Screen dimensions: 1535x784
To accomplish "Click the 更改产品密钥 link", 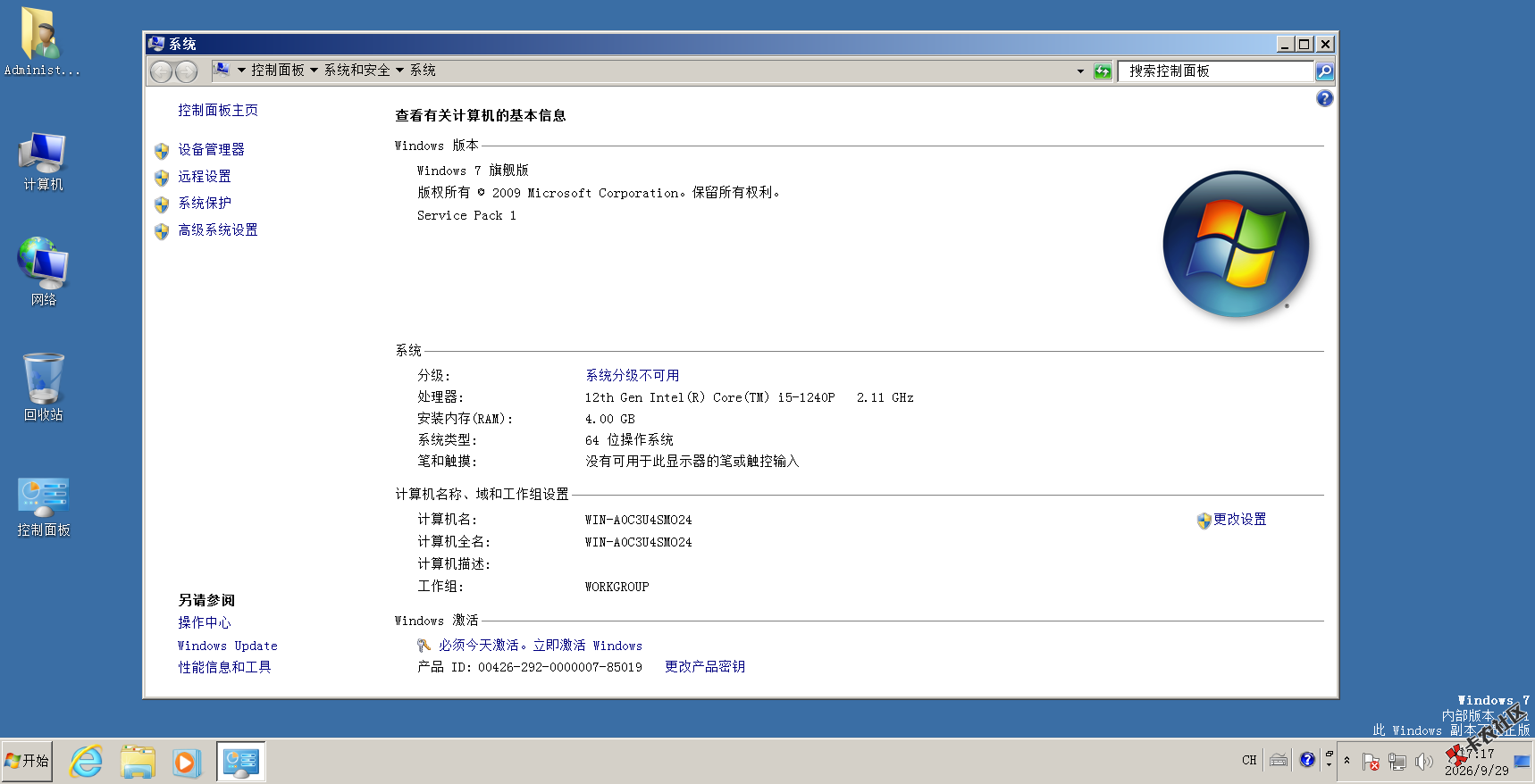I will point(704,667).
